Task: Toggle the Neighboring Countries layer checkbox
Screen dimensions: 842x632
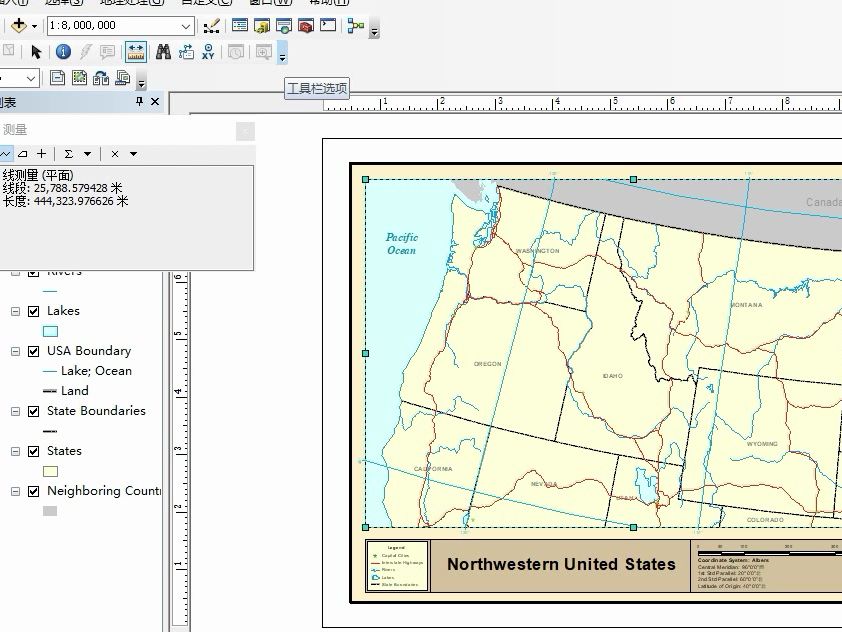Action: (x=33, y=491)
